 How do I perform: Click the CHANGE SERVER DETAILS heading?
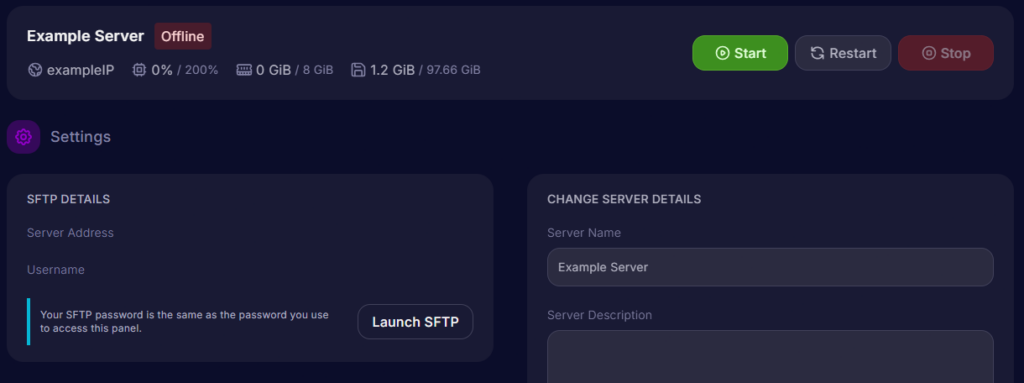click(x=624, y=199)
